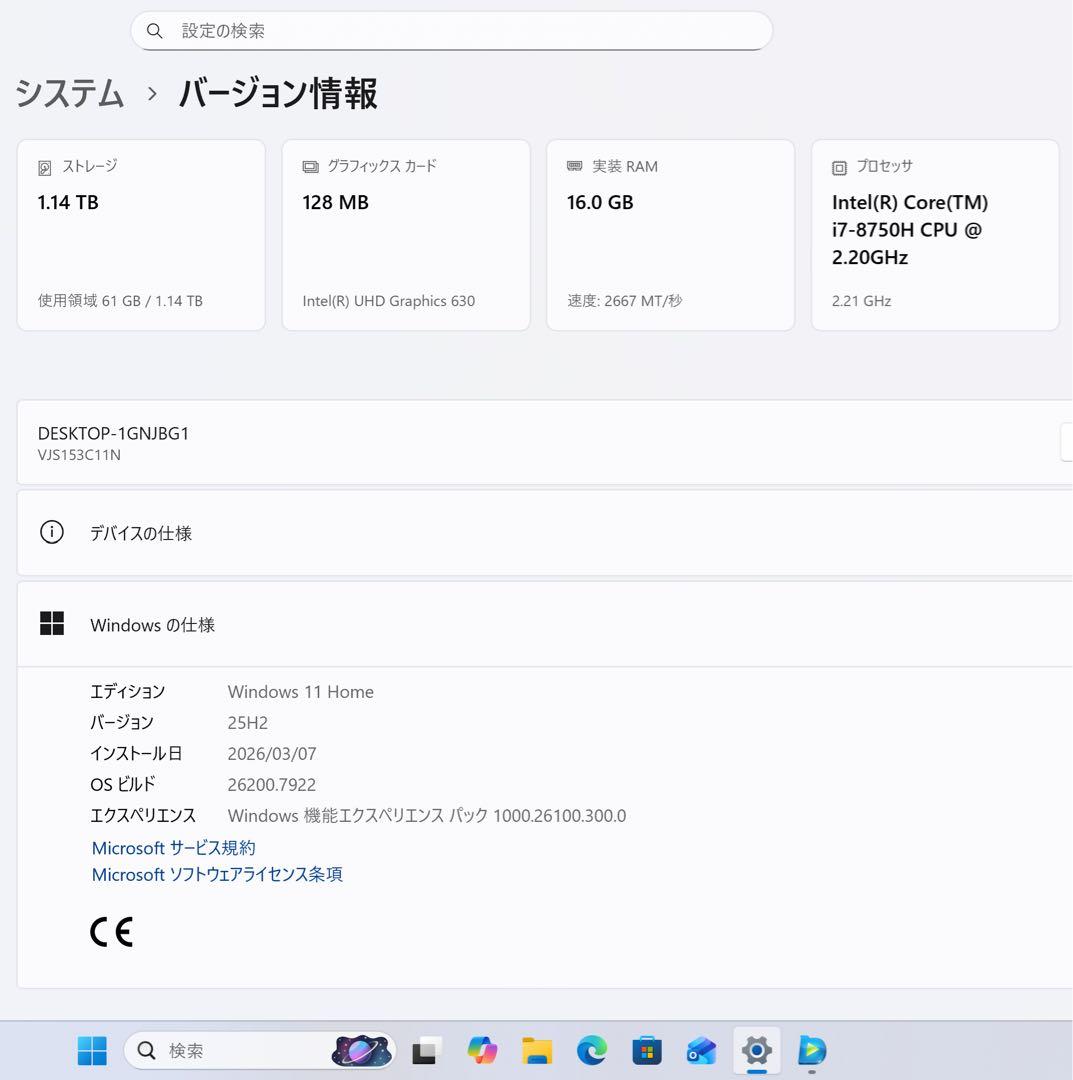Open Task View from taskbar
1073x1080 pixels.
(x=427, y=1050)
